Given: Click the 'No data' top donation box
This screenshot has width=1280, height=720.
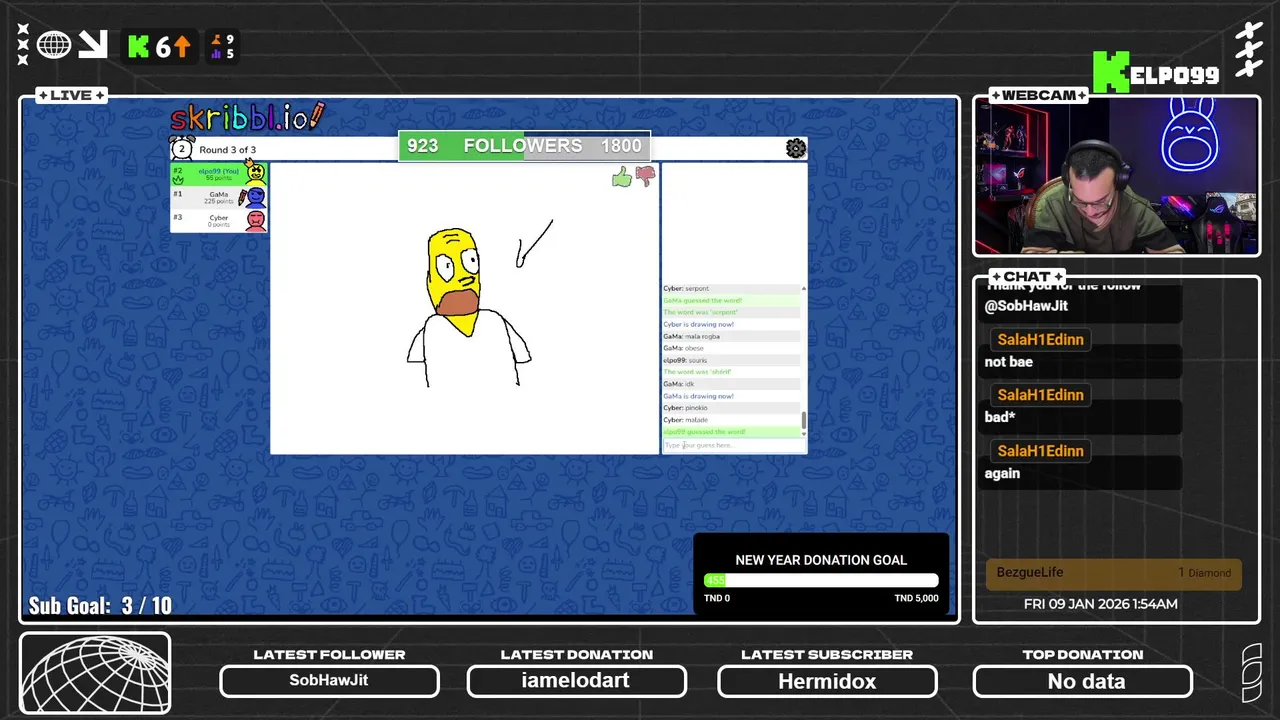Looking at the screenshot, I should point(1083,681).
